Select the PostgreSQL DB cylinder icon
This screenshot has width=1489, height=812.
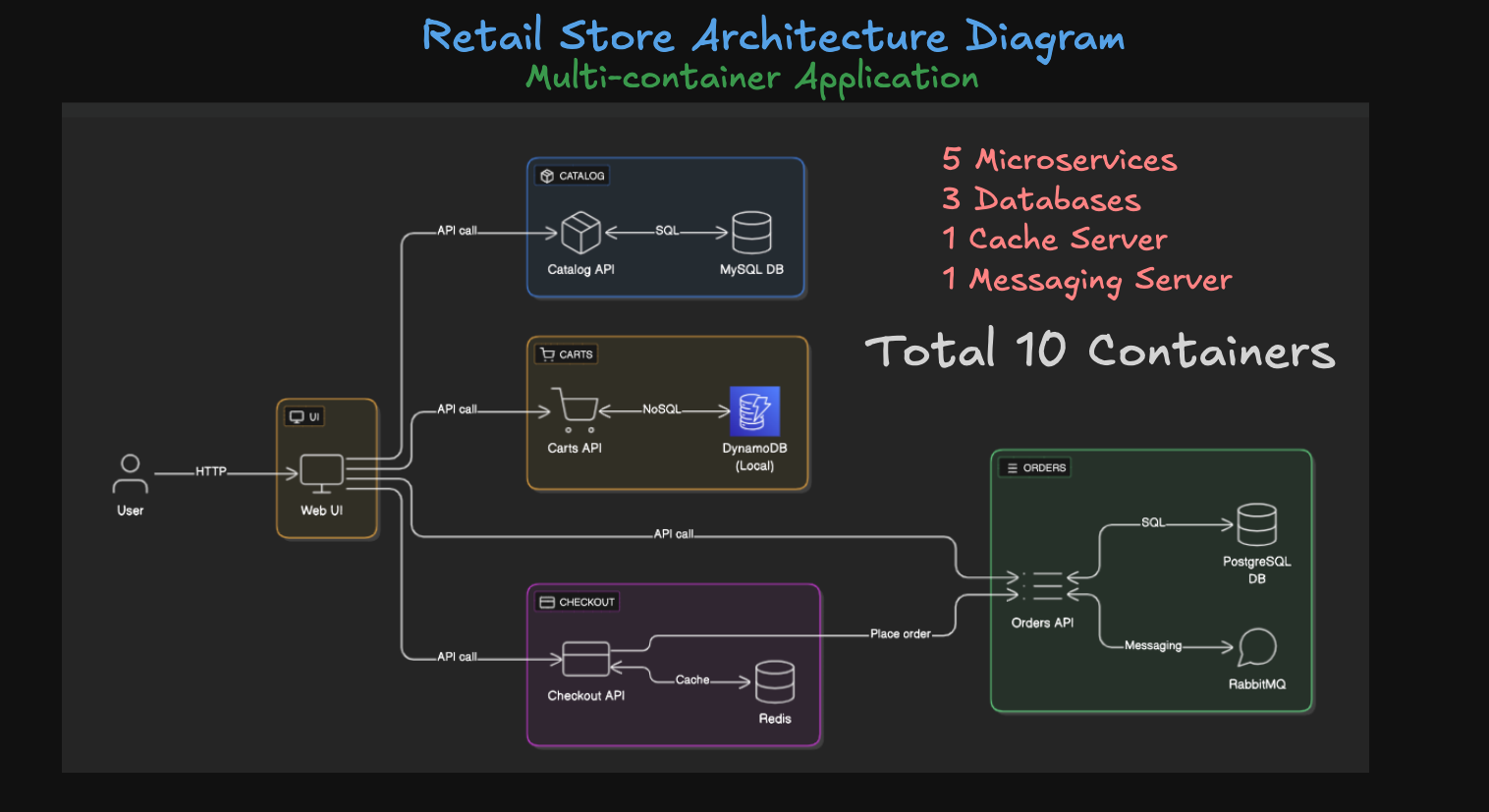[x=1256, y=525]
